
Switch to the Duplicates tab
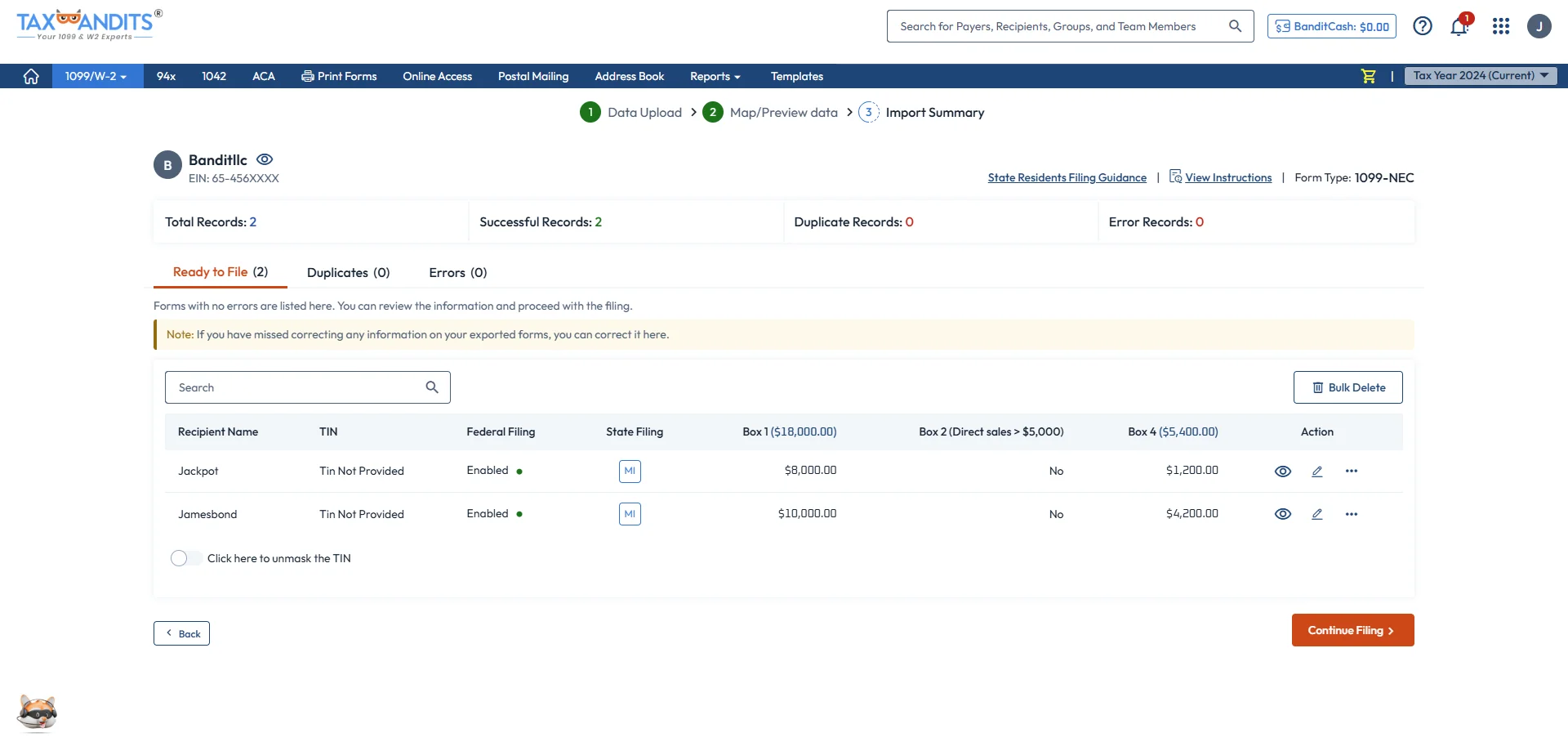(349, 273)
